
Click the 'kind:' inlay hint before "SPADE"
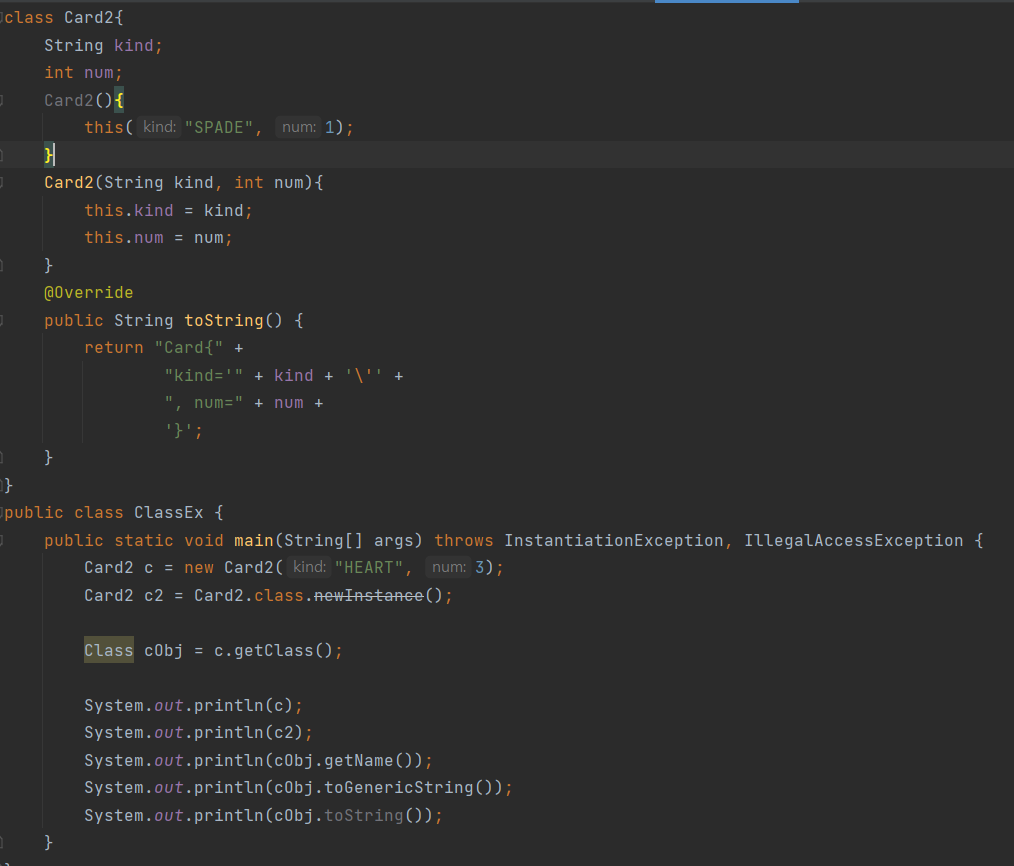click(159, 127)
